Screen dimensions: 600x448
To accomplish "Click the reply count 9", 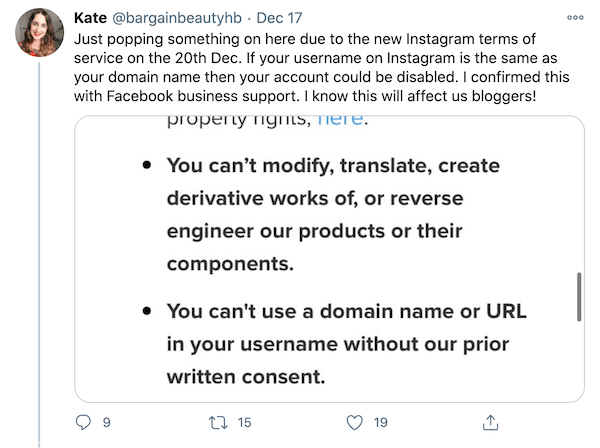I will tap(107, 422).
